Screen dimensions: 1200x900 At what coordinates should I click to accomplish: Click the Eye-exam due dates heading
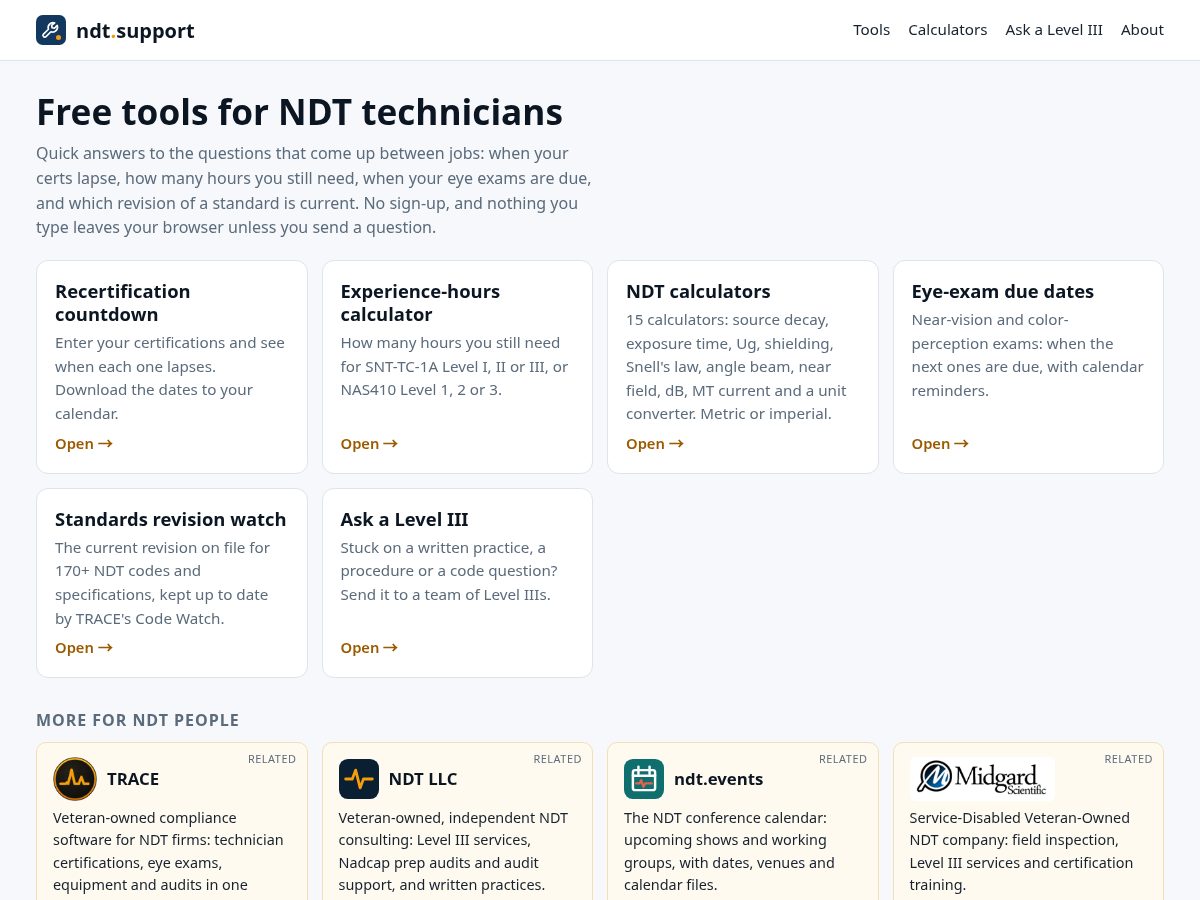(1003, 292)
